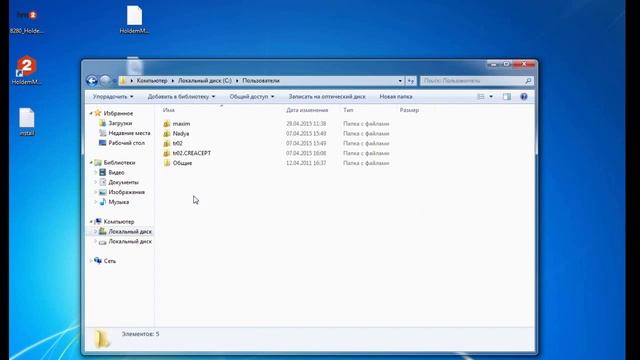Open the Общий доступ dropdown
Image resolution: width=640 pixels, height=360 pixels.
251,97
